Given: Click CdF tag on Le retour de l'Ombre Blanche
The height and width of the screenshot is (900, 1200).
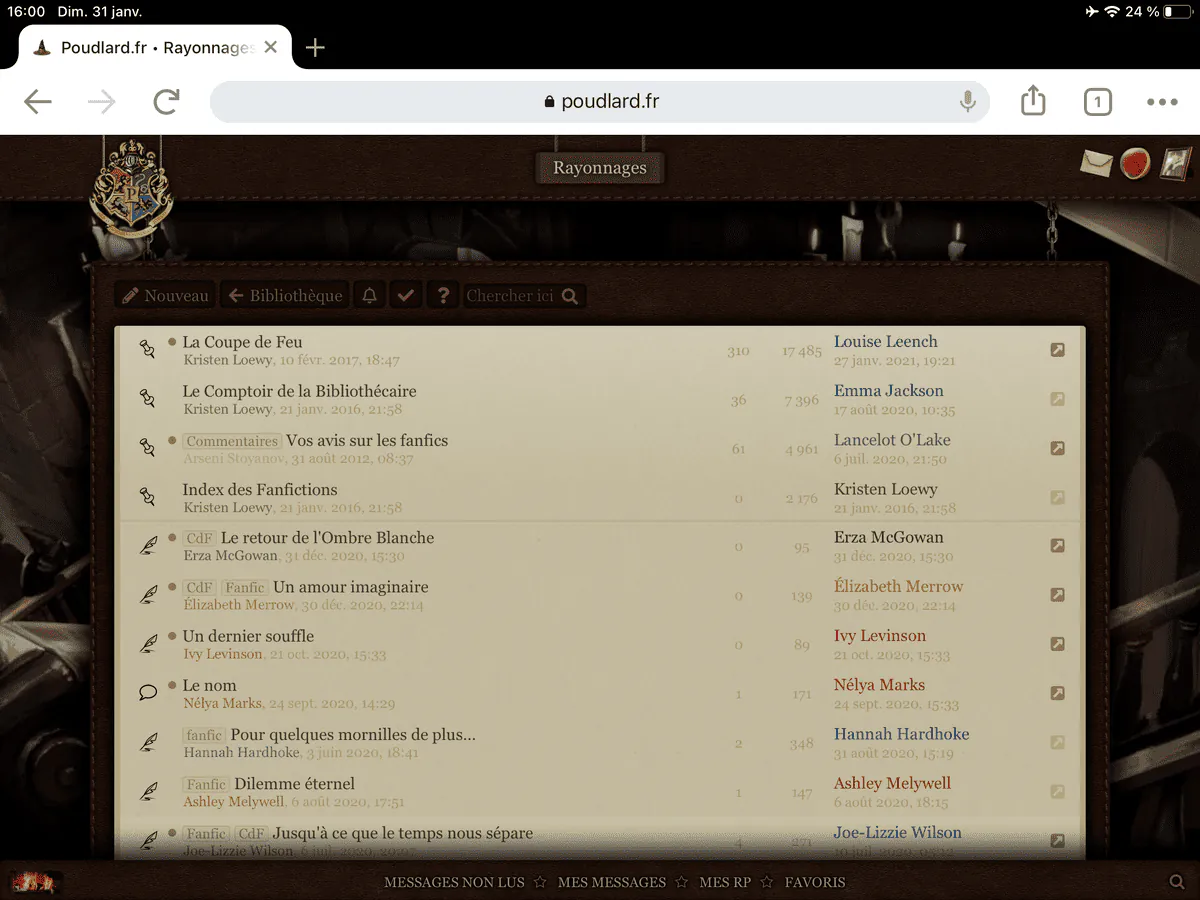Looking at the screenshot, I should coord(199,538).
